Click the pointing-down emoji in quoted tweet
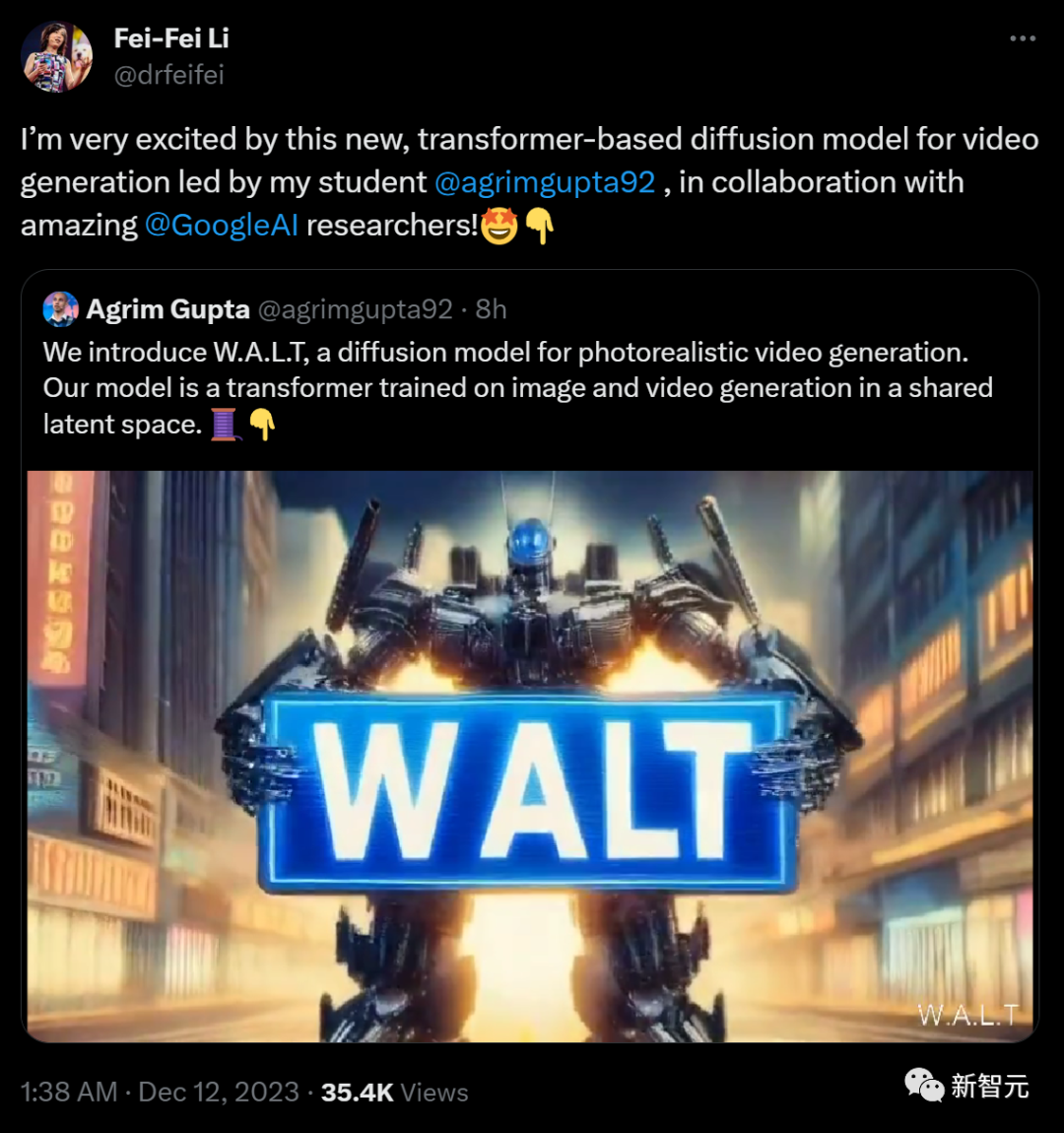 coord(262,425)
